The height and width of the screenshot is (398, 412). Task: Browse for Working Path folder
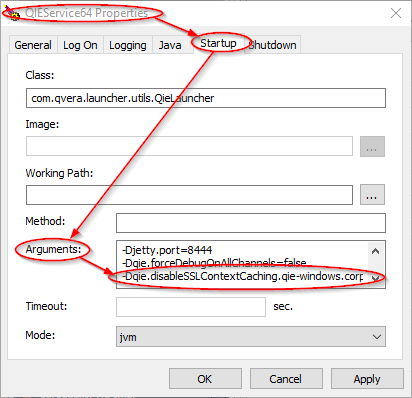(372, 195)
